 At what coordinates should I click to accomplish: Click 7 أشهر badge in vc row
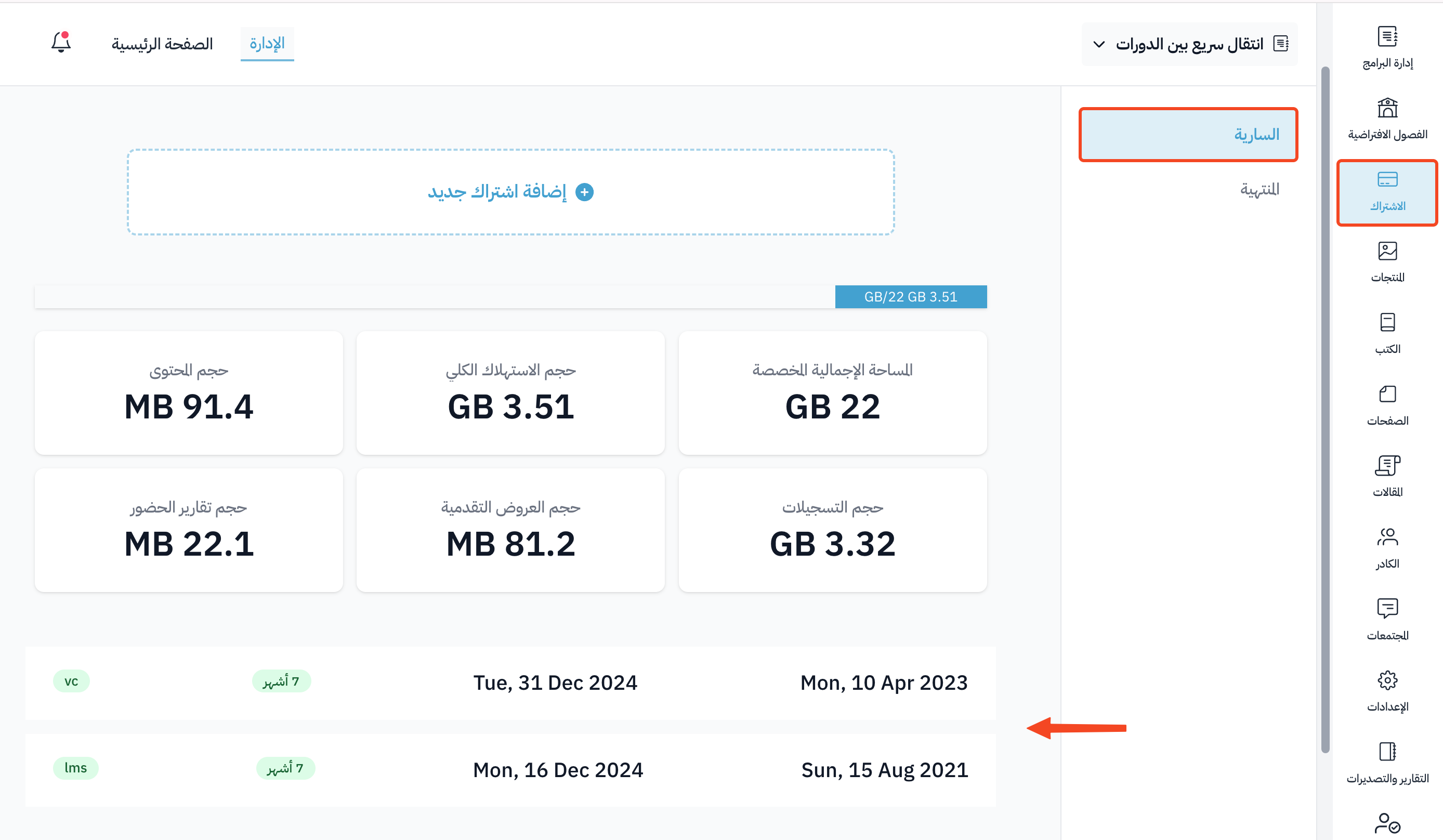coord(281,681)
